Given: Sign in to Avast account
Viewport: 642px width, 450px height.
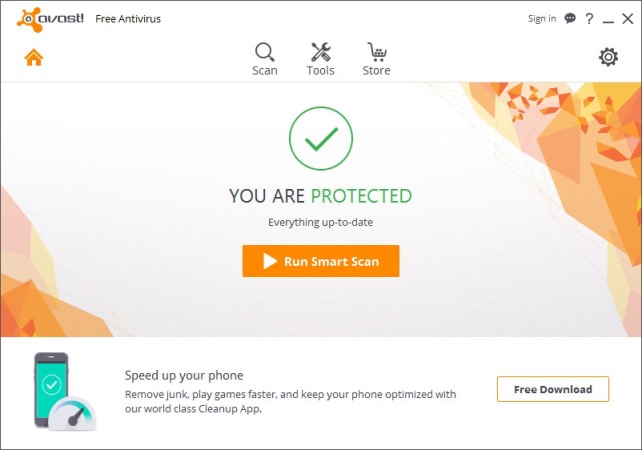Looking at the screenshot, I should point(542,18).
